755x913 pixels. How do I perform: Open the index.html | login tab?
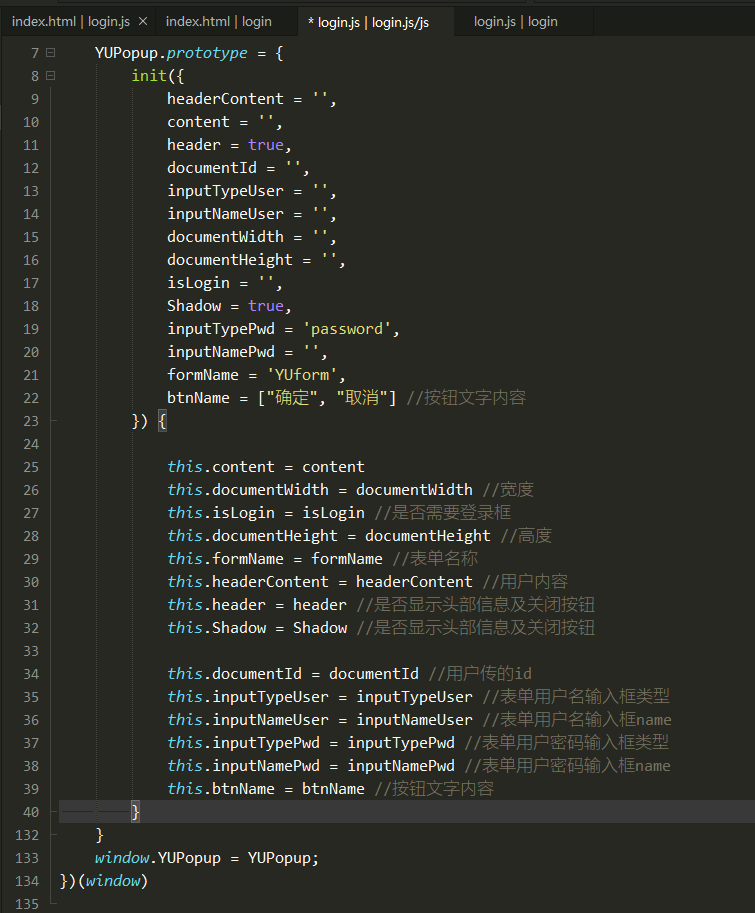tap(218, 22)
